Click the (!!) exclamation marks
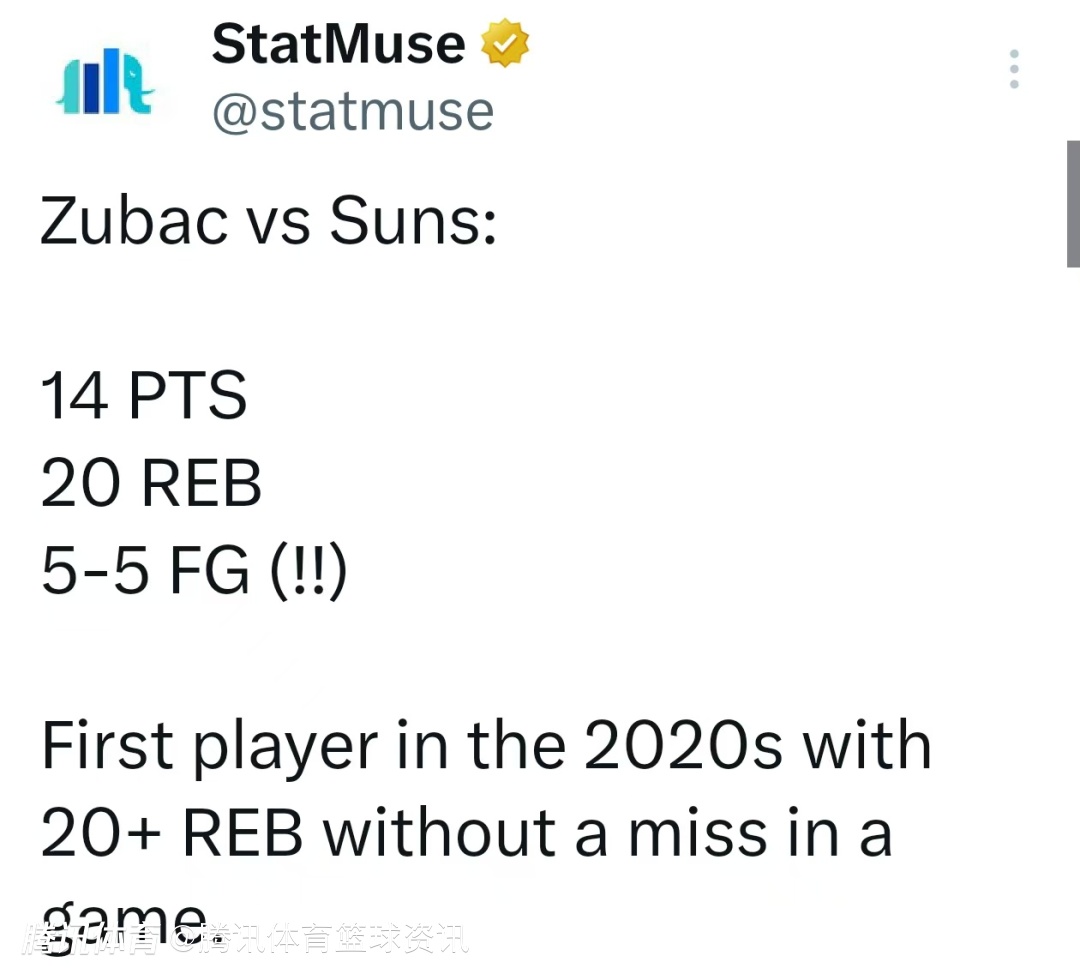 (309, 571)
